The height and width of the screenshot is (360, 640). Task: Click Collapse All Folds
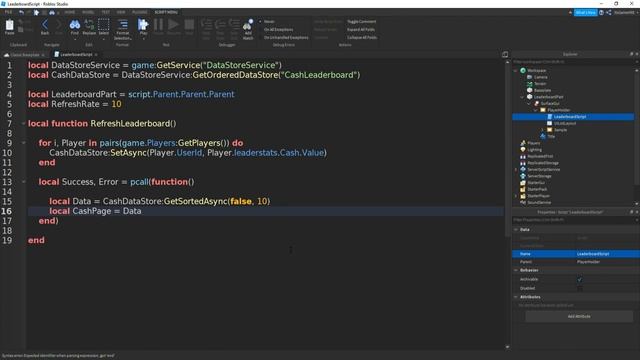click(362, 38)
